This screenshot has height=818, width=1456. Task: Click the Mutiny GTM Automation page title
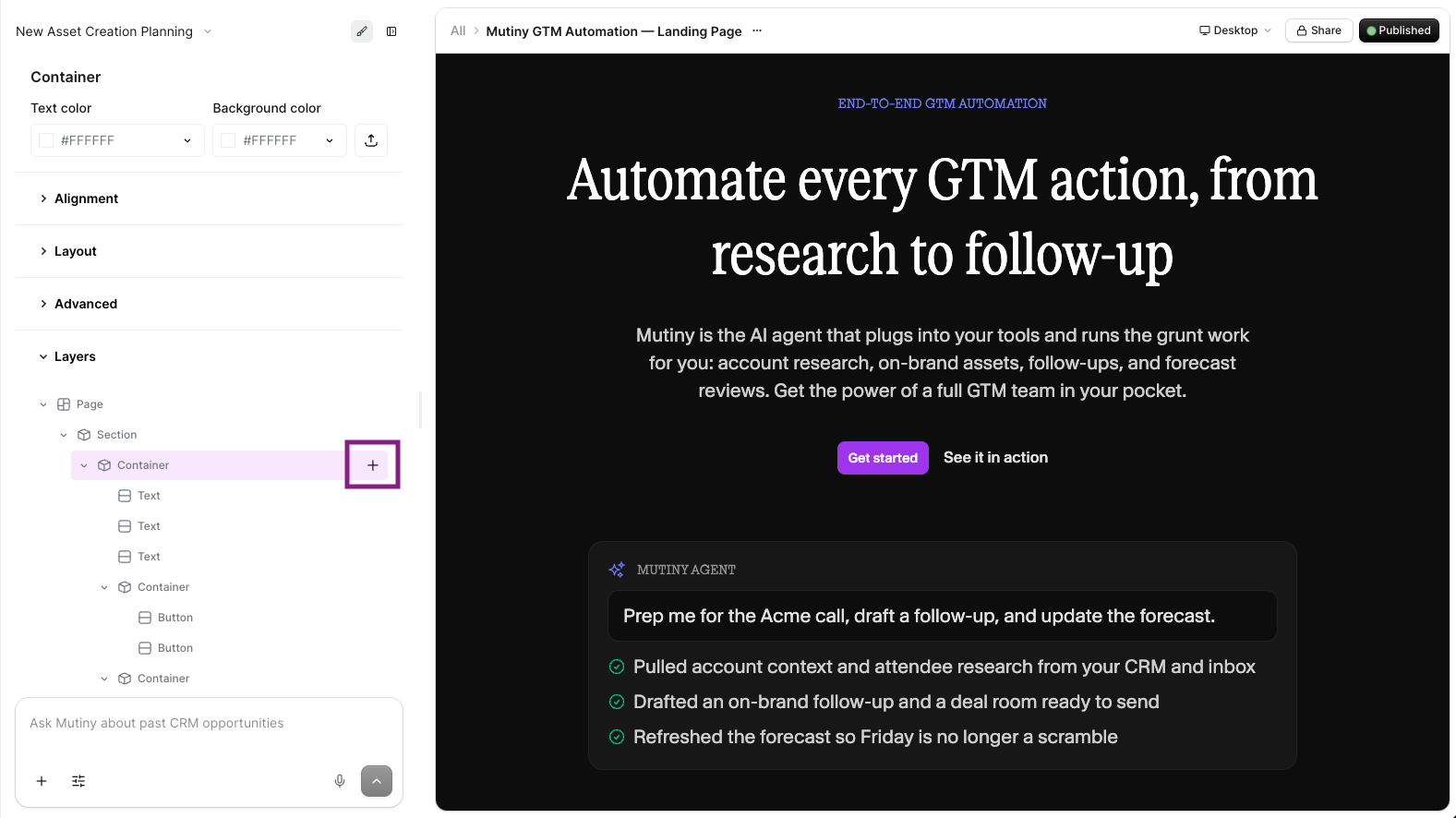pyautogui.click(x=614, y=31)
